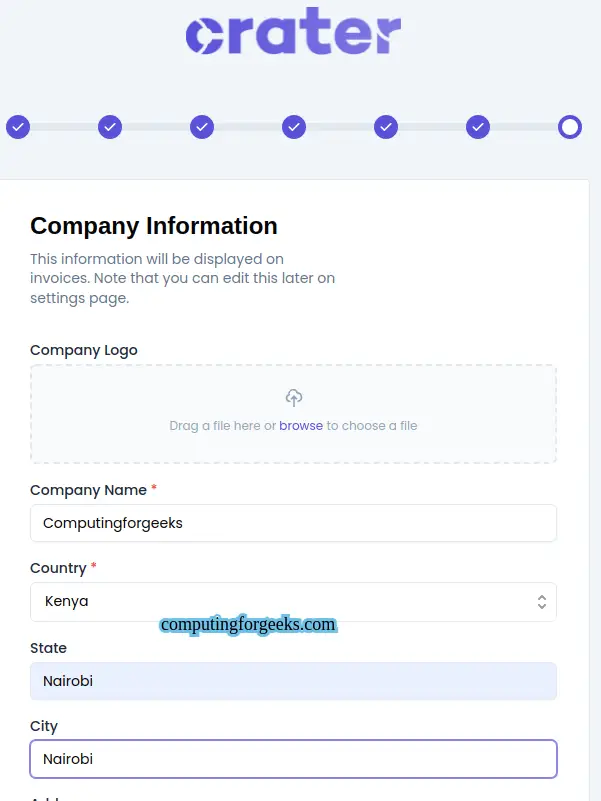Click the progress bar between last steps

tap(524, 127)
